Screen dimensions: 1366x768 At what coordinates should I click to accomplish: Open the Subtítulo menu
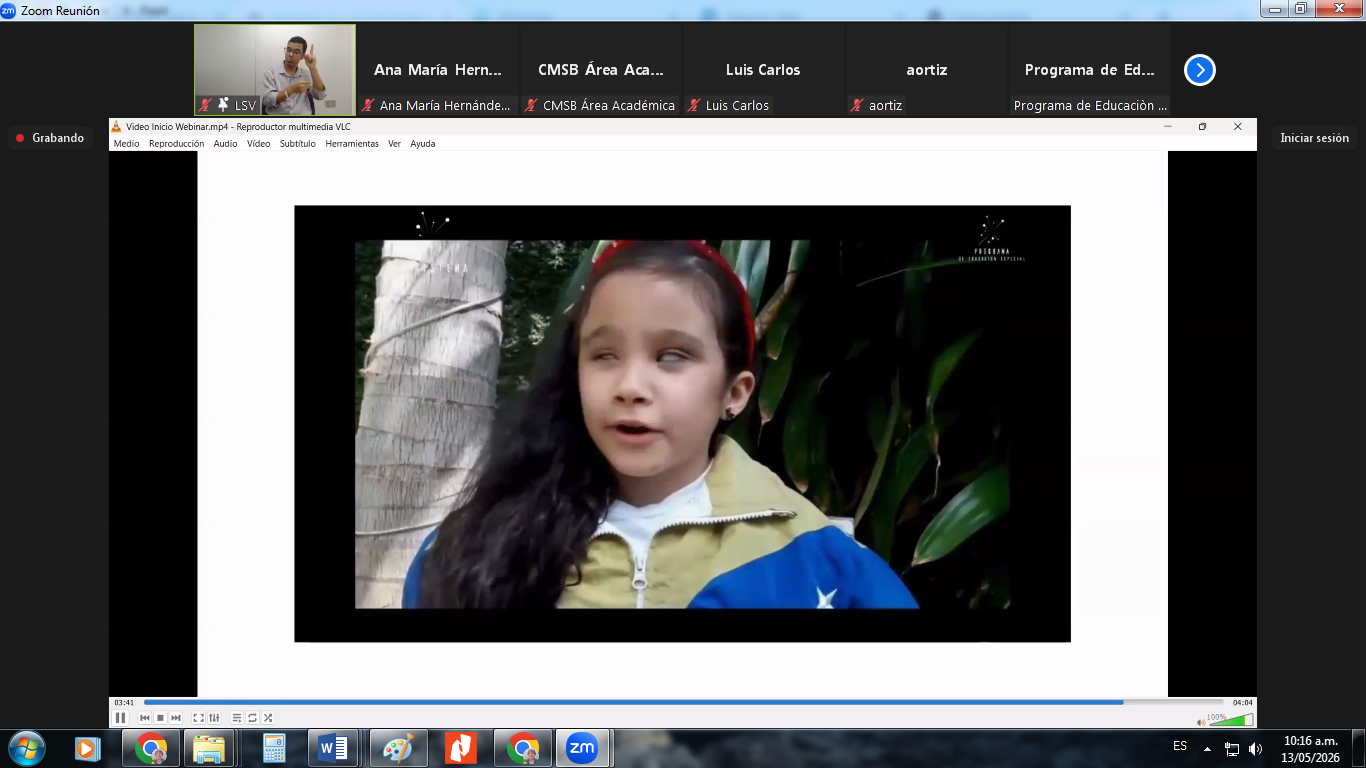click(297, 144)
